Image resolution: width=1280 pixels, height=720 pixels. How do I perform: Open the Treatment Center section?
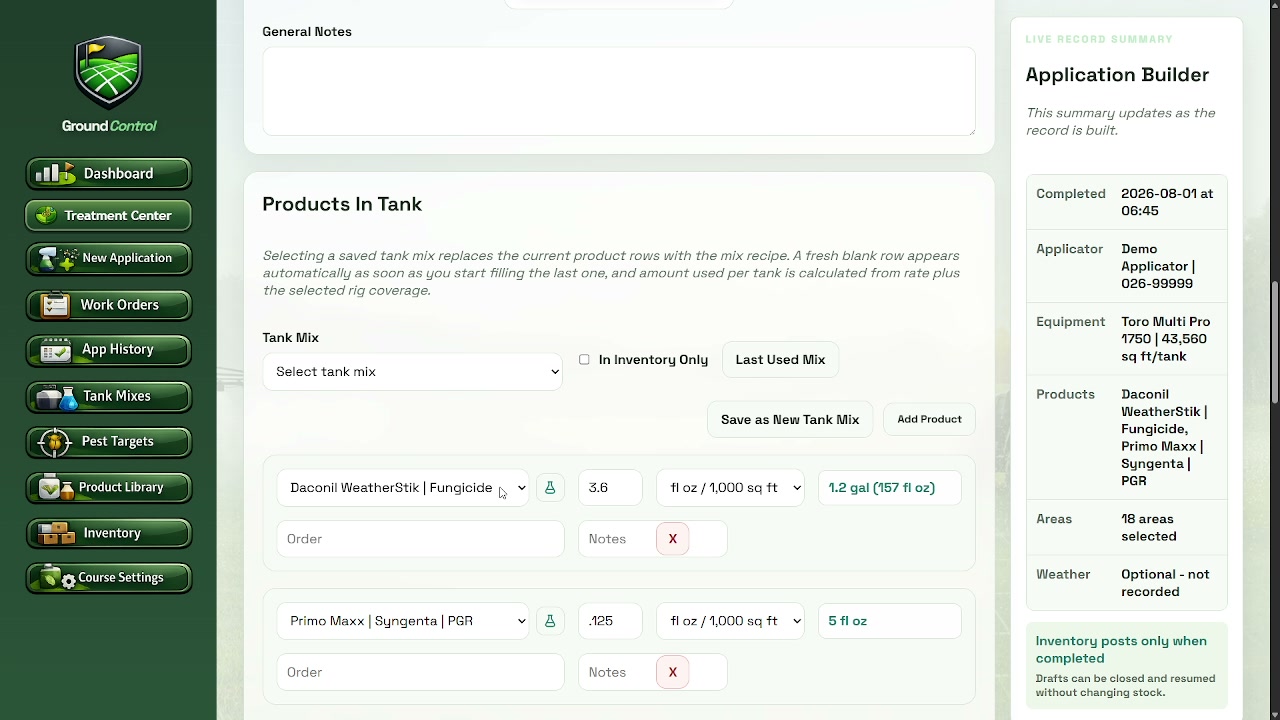tap(108, 216)
